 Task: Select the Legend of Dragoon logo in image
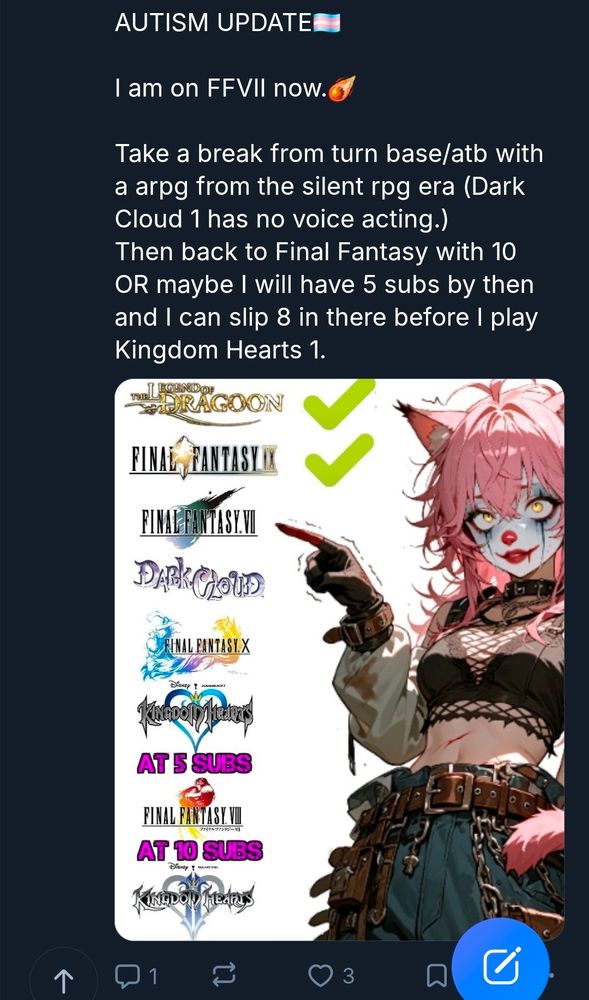(x=204, y=403)
